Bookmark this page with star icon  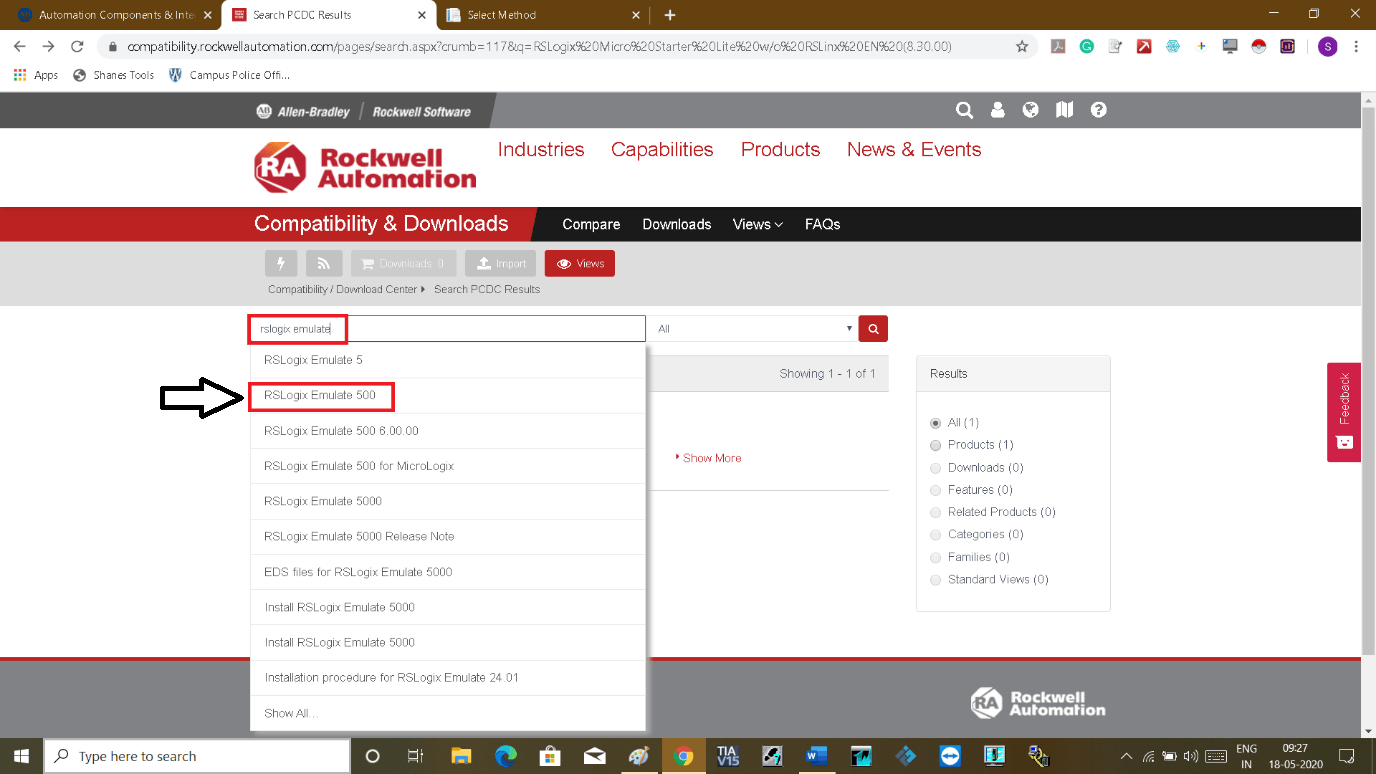coord(1022,46)
